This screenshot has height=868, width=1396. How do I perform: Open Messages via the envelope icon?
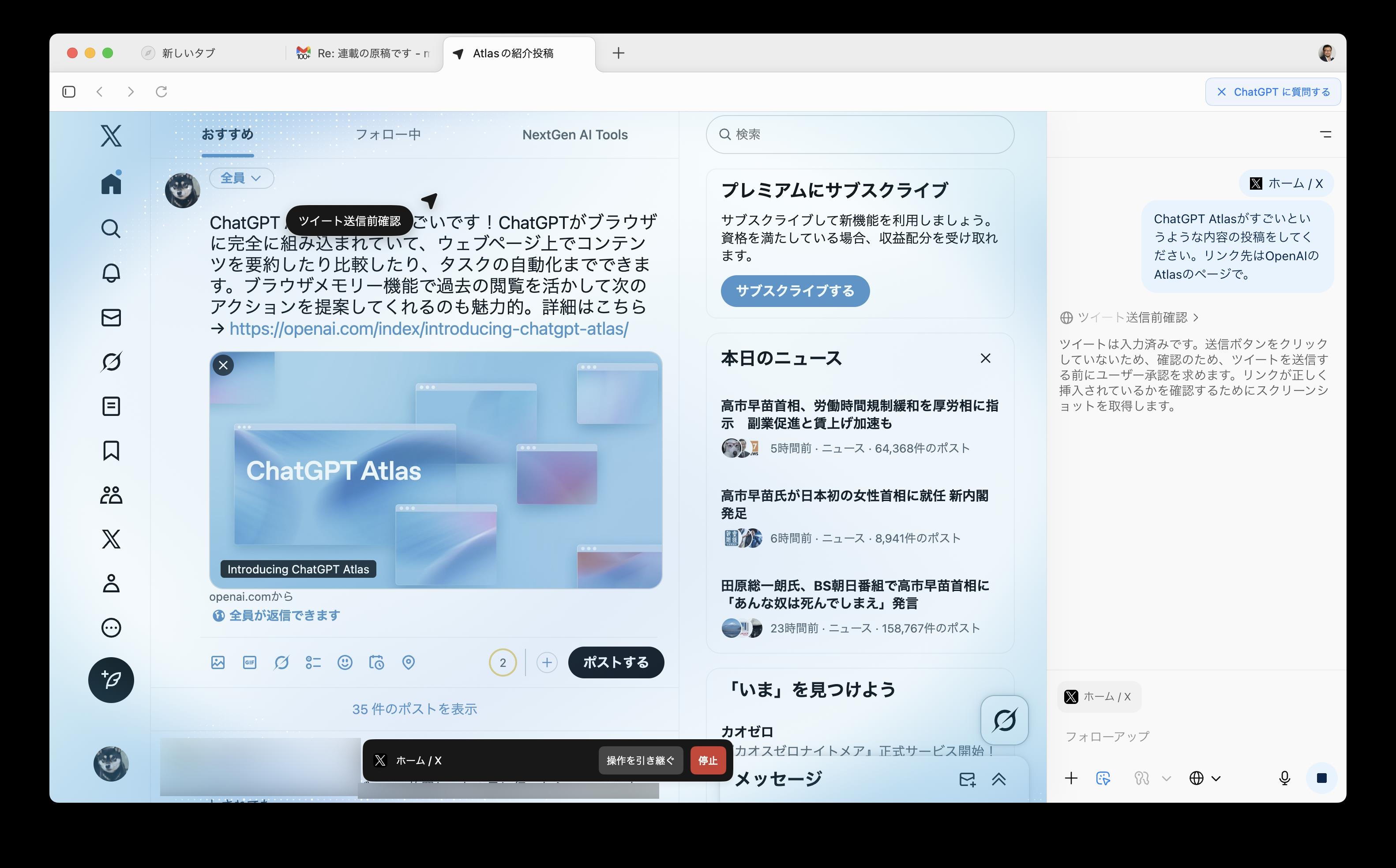(110, 318)
